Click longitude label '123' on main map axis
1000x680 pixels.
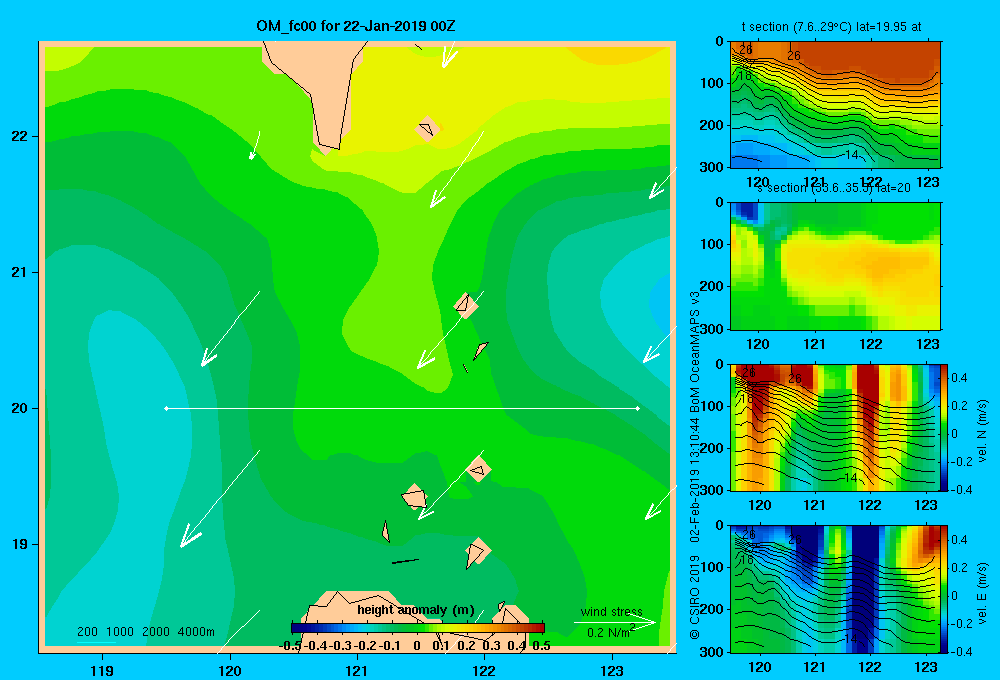point(612,670)
